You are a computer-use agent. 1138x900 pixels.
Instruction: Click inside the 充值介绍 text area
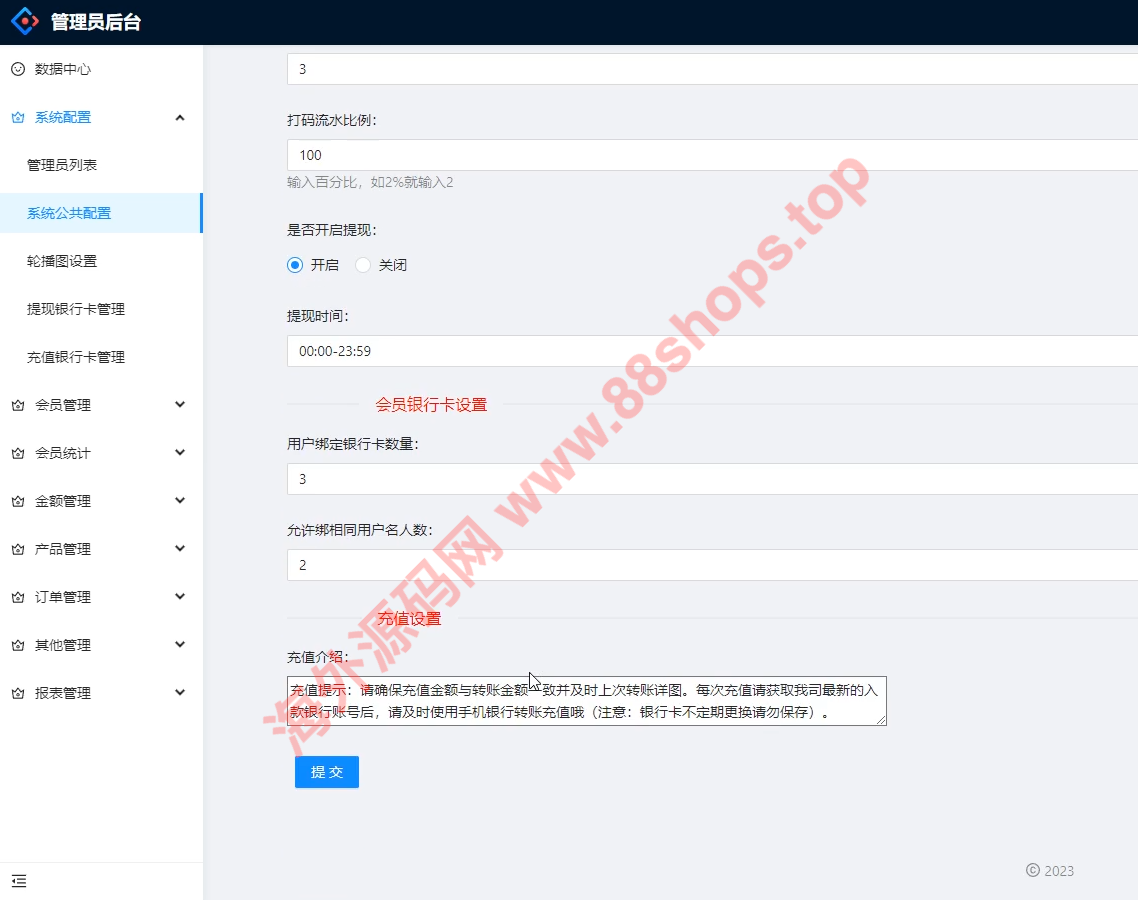(x=586, y=701)
